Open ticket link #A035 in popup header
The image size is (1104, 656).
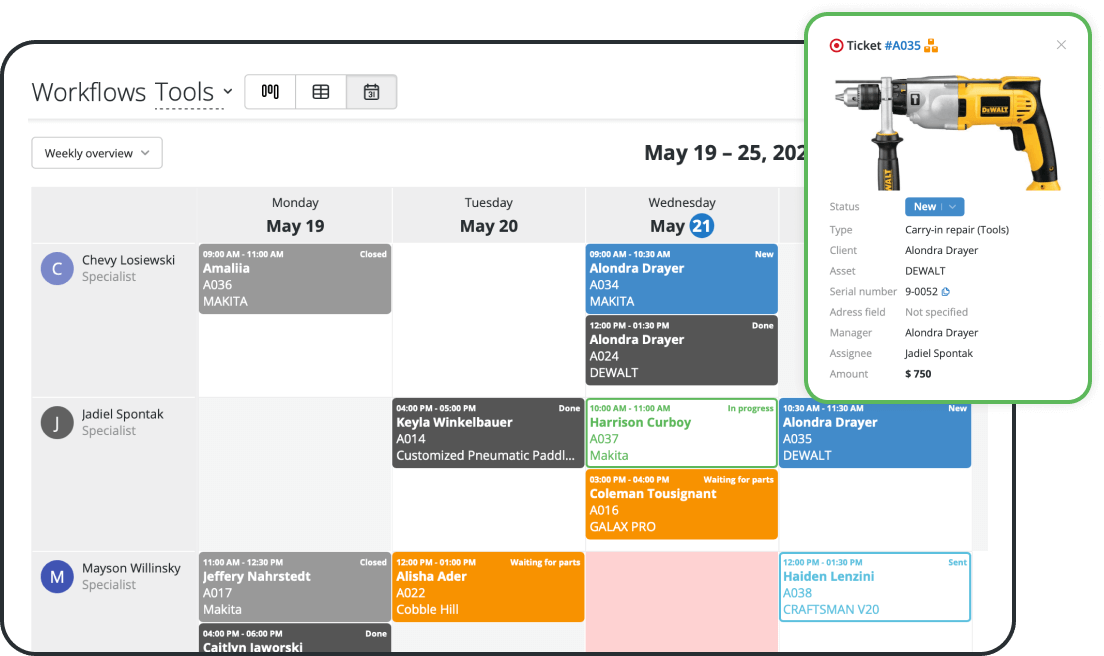click(902, 45)
